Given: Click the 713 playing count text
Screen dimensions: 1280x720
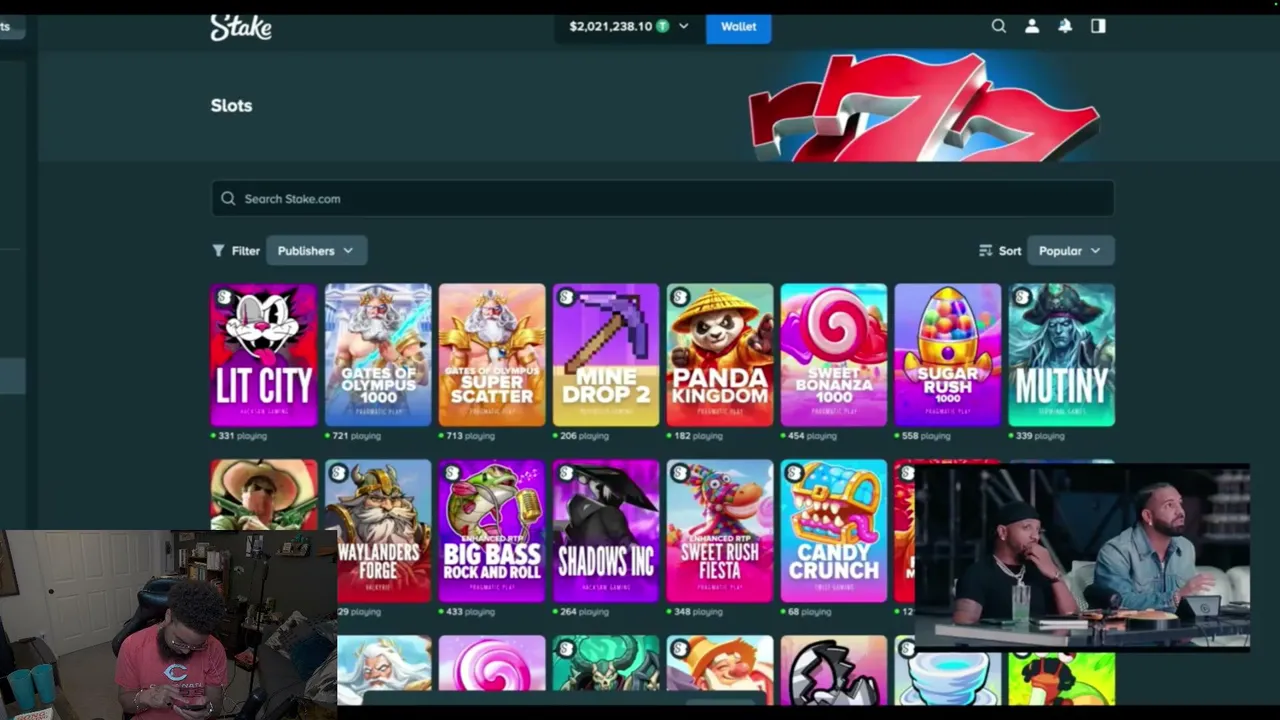Looking at the screenshot, I should coord(470,436).
